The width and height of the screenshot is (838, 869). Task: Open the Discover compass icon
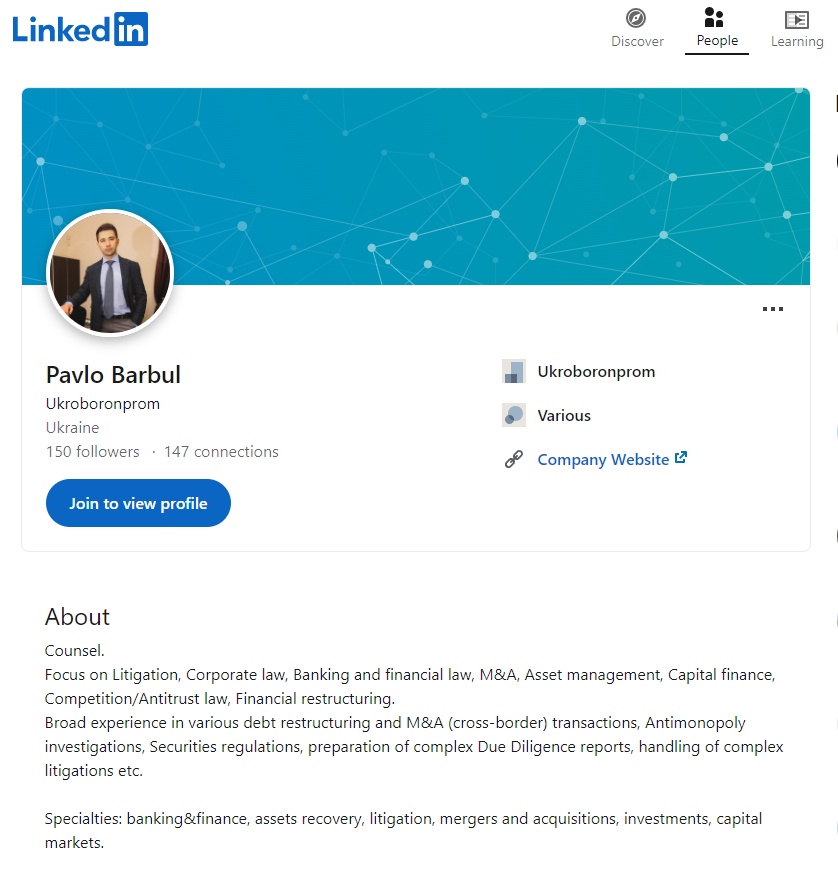point(636,18)
